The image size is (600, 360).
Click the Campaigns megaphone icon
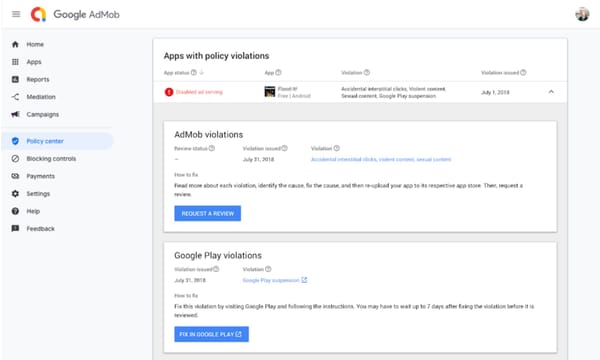pyautogui.click(x=15, y=114)
